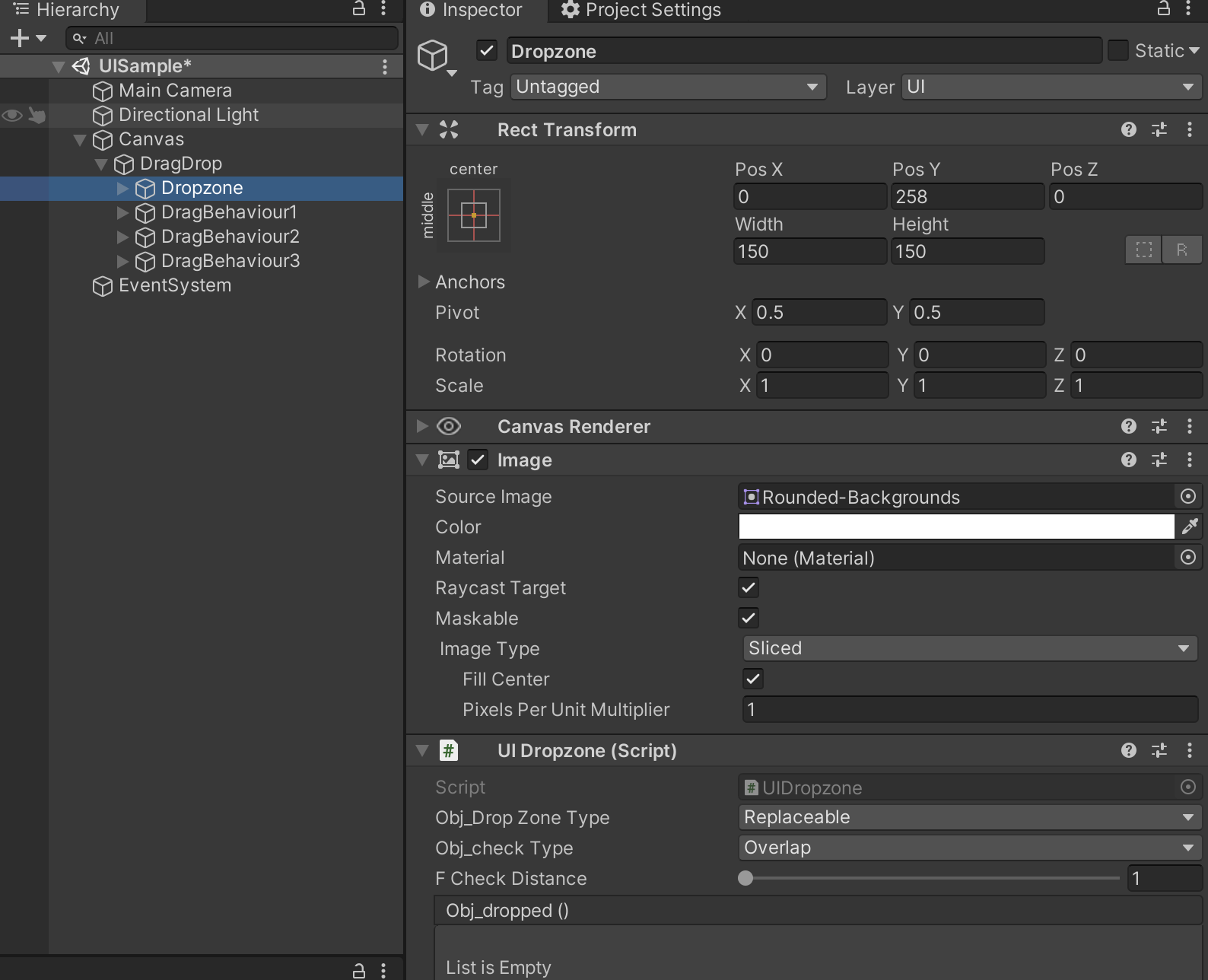This screenshot has width=1208, height=980.
Task: Expand the Anchors section
Action: tap(424, 282)
